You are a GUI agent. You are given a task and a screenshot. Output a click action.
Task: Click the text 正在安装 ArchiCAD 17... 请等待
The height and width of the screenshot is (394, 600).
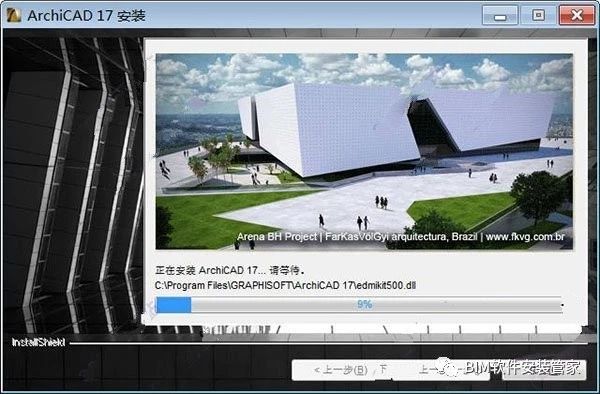(x=230, y=270)
